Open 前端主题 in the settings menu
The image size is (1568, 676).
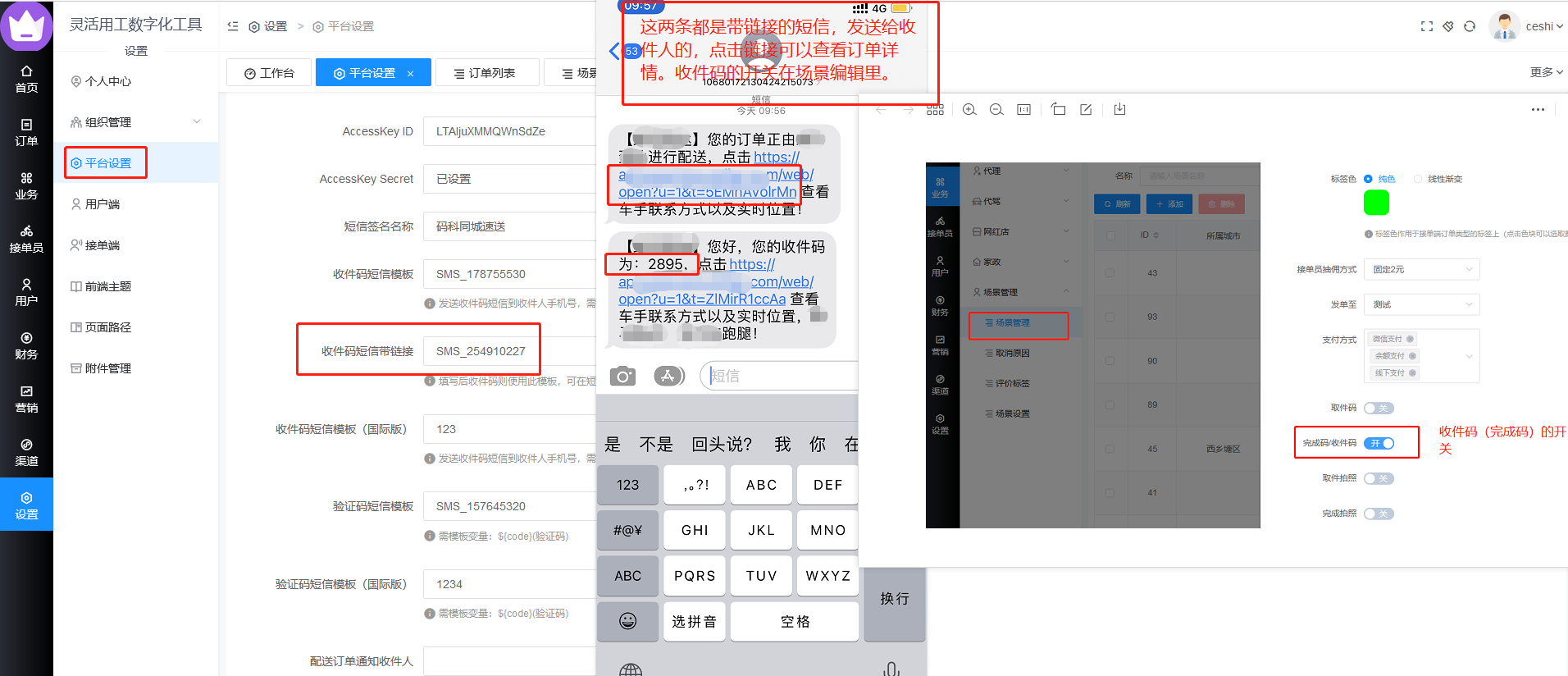pos(108,286)
